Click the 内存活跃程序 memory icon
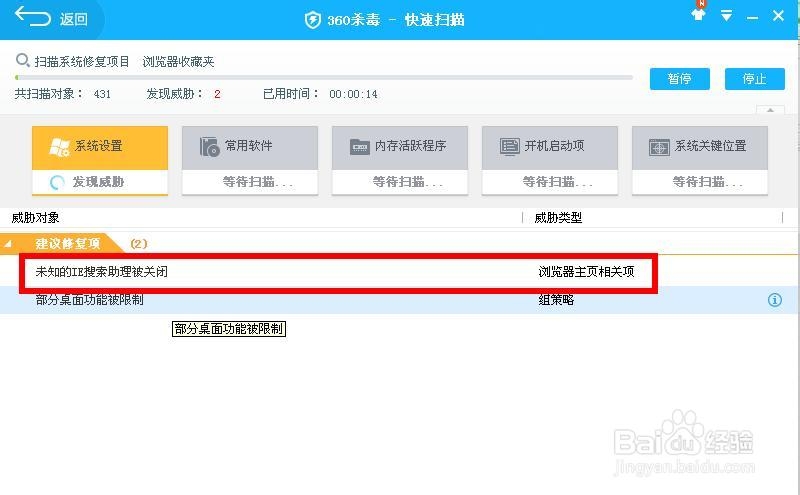 [x=360, y=147]
